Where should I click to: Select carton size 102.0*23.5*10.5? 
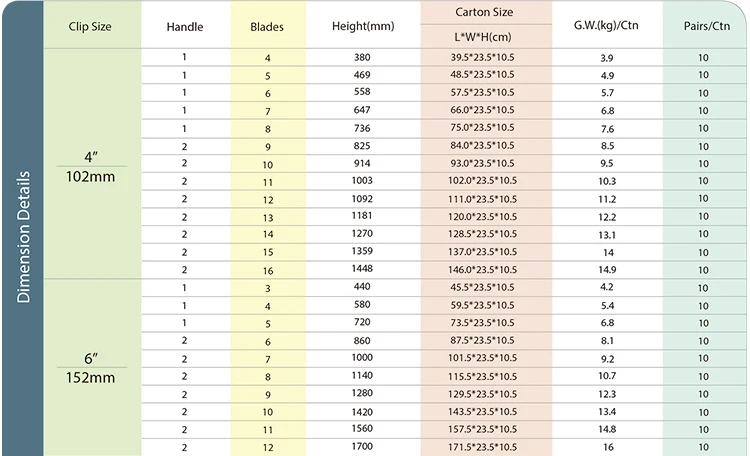[x=482, y=180]
